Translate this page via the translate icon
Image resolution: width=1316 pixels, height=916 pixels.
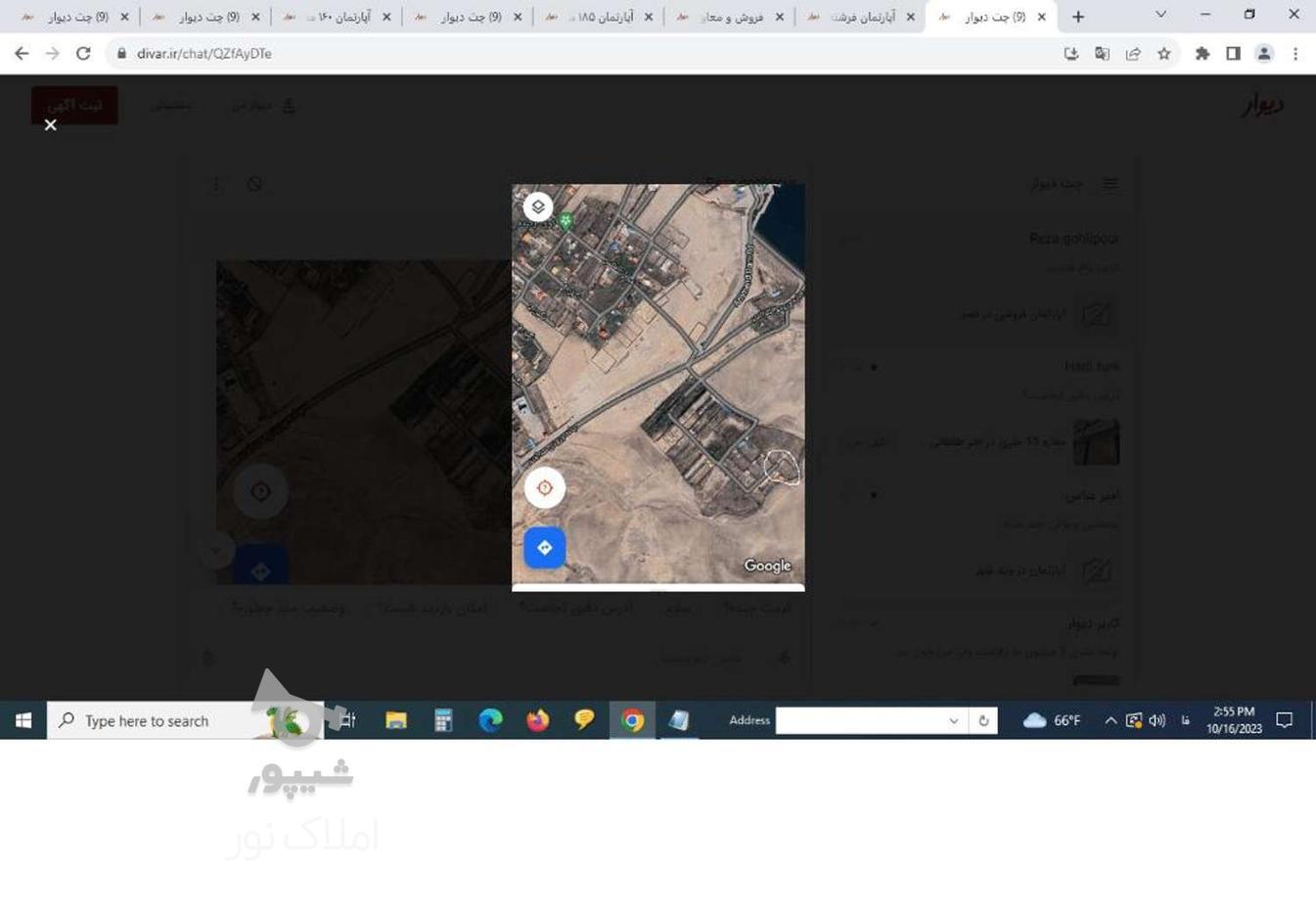(x=1102, y=54)
